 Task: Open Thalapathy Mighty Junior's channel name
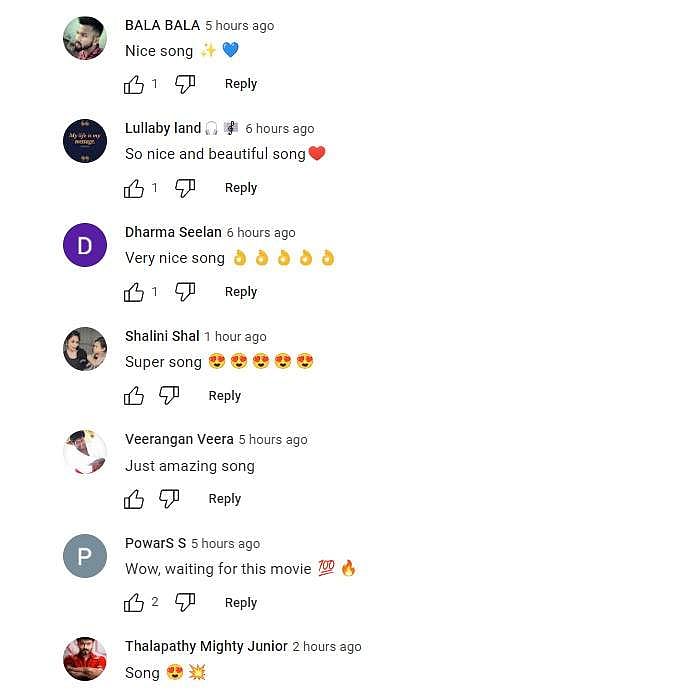point(206,646)
